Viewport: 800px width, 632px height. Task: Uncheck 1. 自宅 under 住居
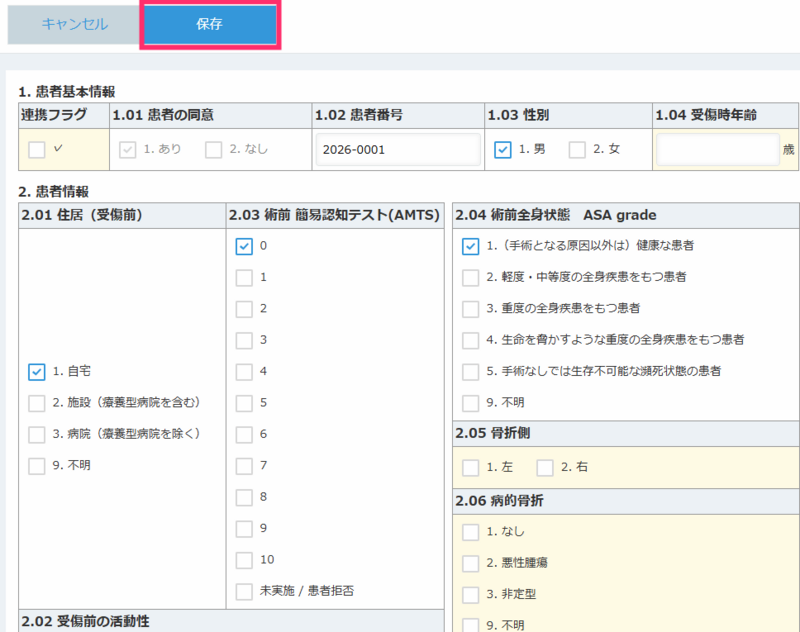pyautogui.click(x=37, y=372)
